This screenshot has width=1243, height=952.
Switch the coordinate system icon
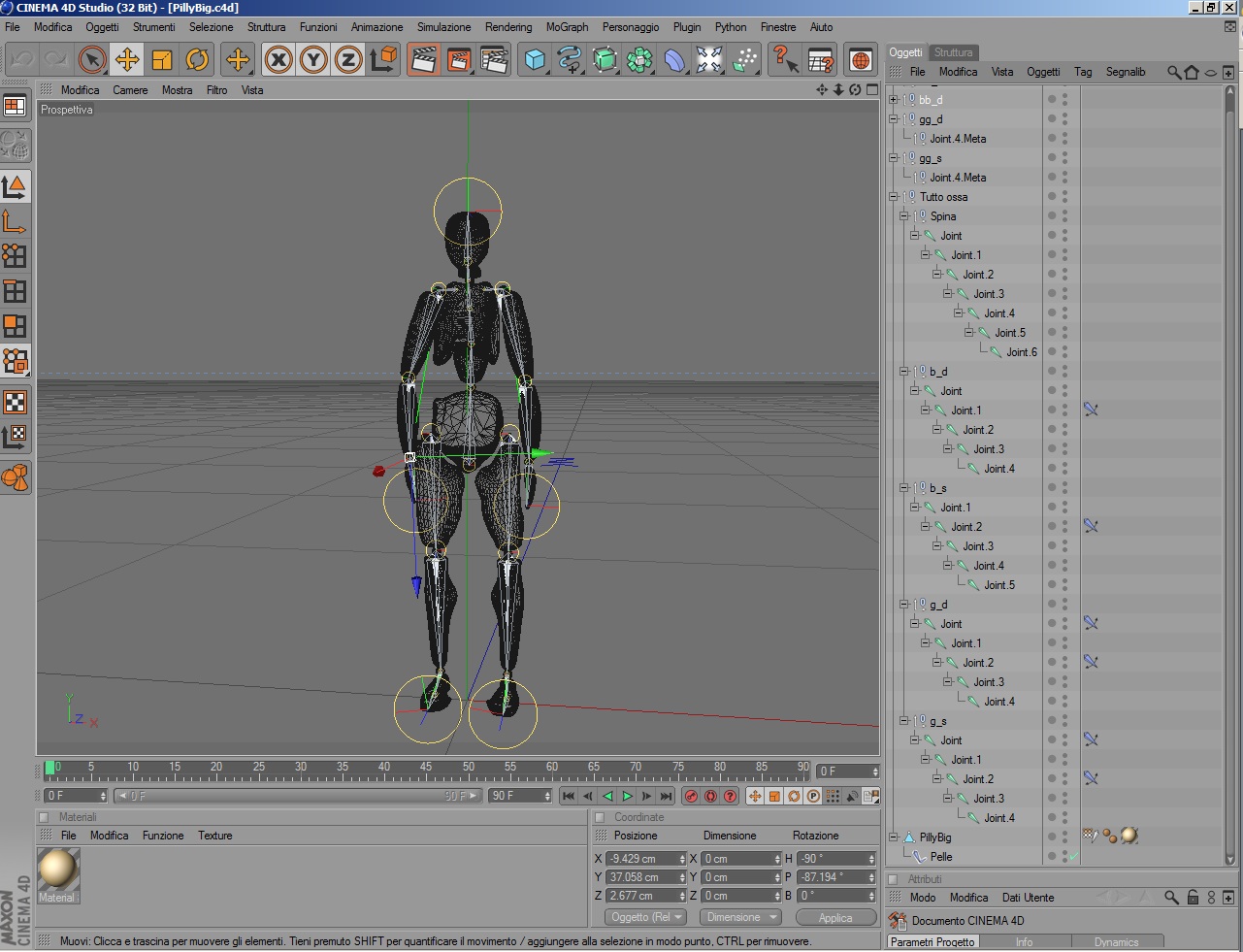pos(384,60)
